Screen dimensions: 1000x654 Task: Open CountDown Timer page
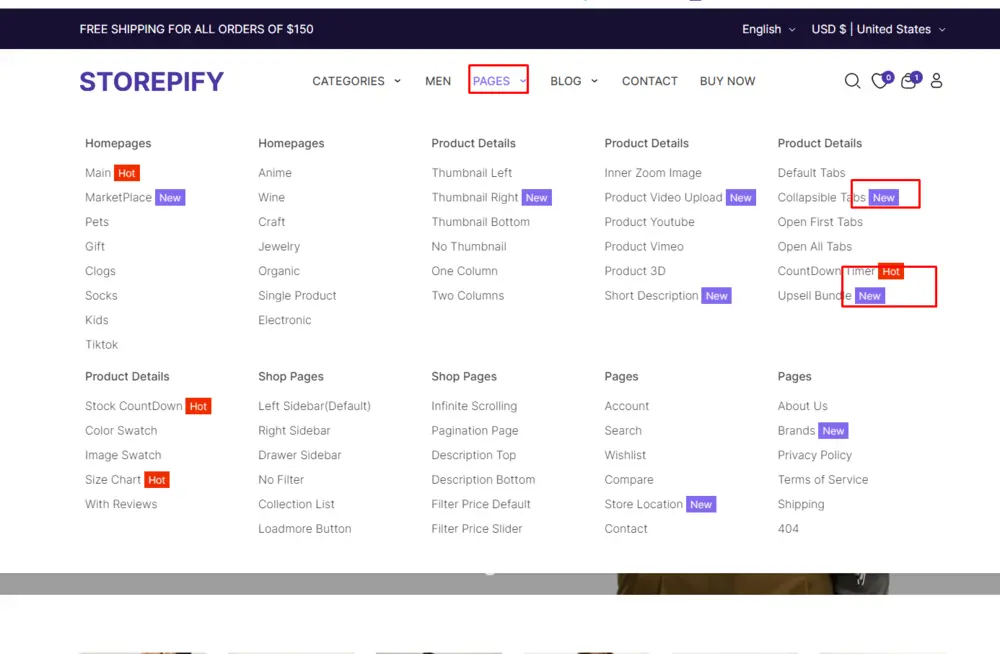click(x=835, y=271)
